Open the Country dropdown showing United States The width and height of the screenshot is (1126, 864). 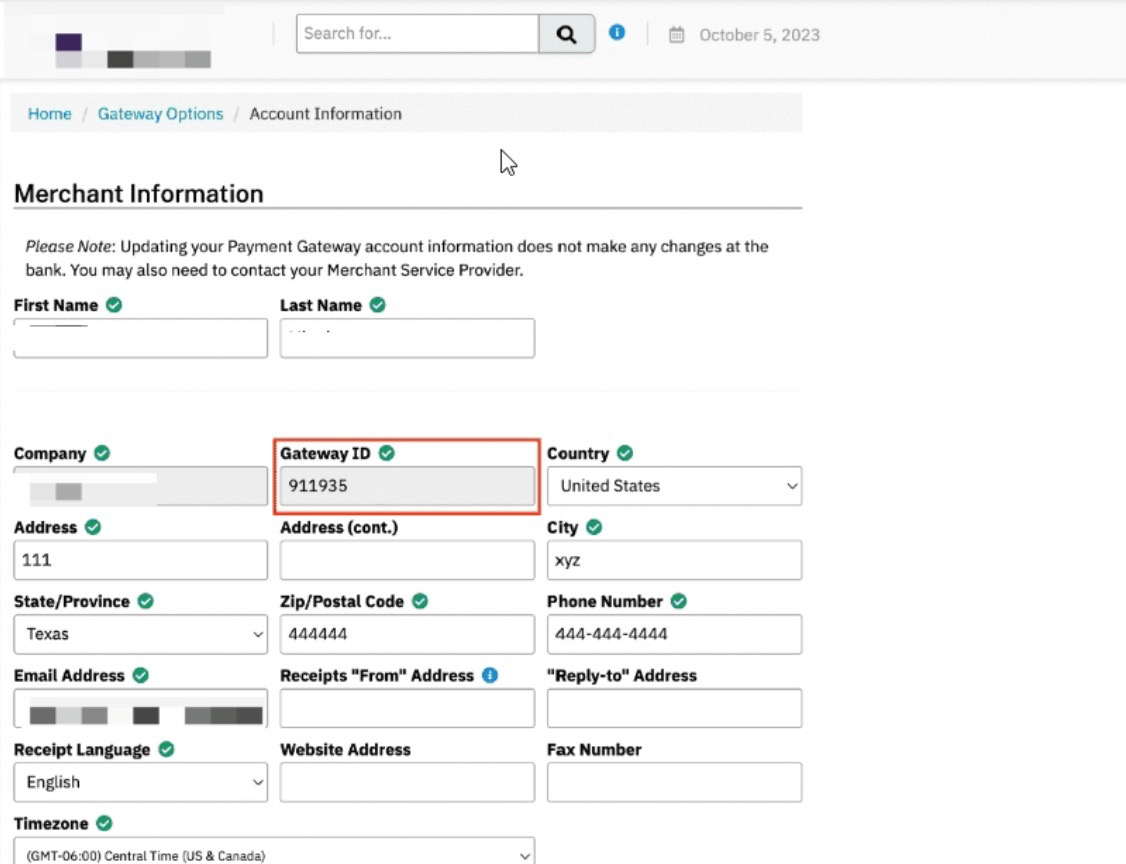tap(674, 486)
